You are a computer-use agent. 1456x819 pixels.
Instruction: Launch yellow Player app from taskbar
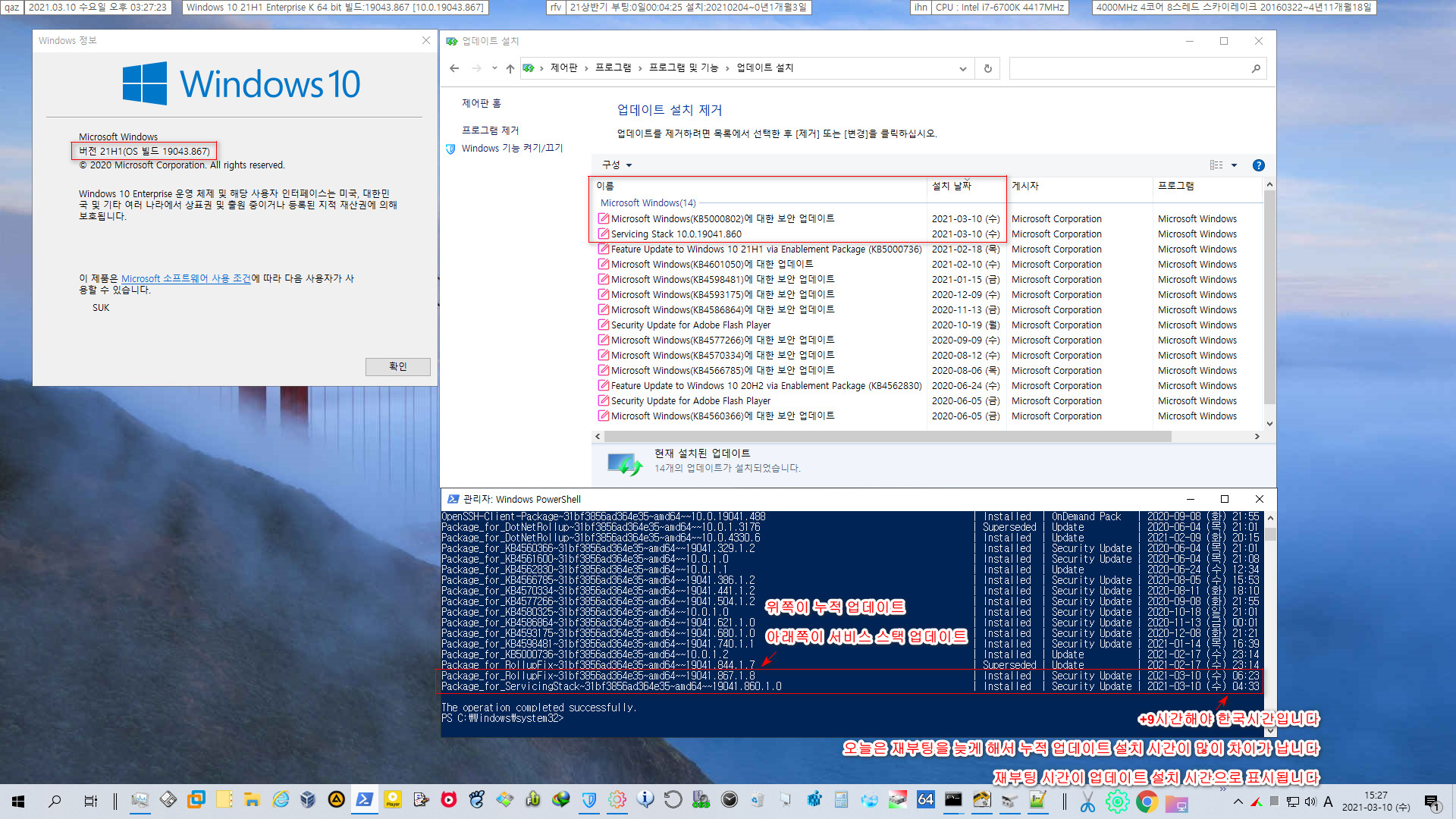pyautogui.click(x=393, y=799)
